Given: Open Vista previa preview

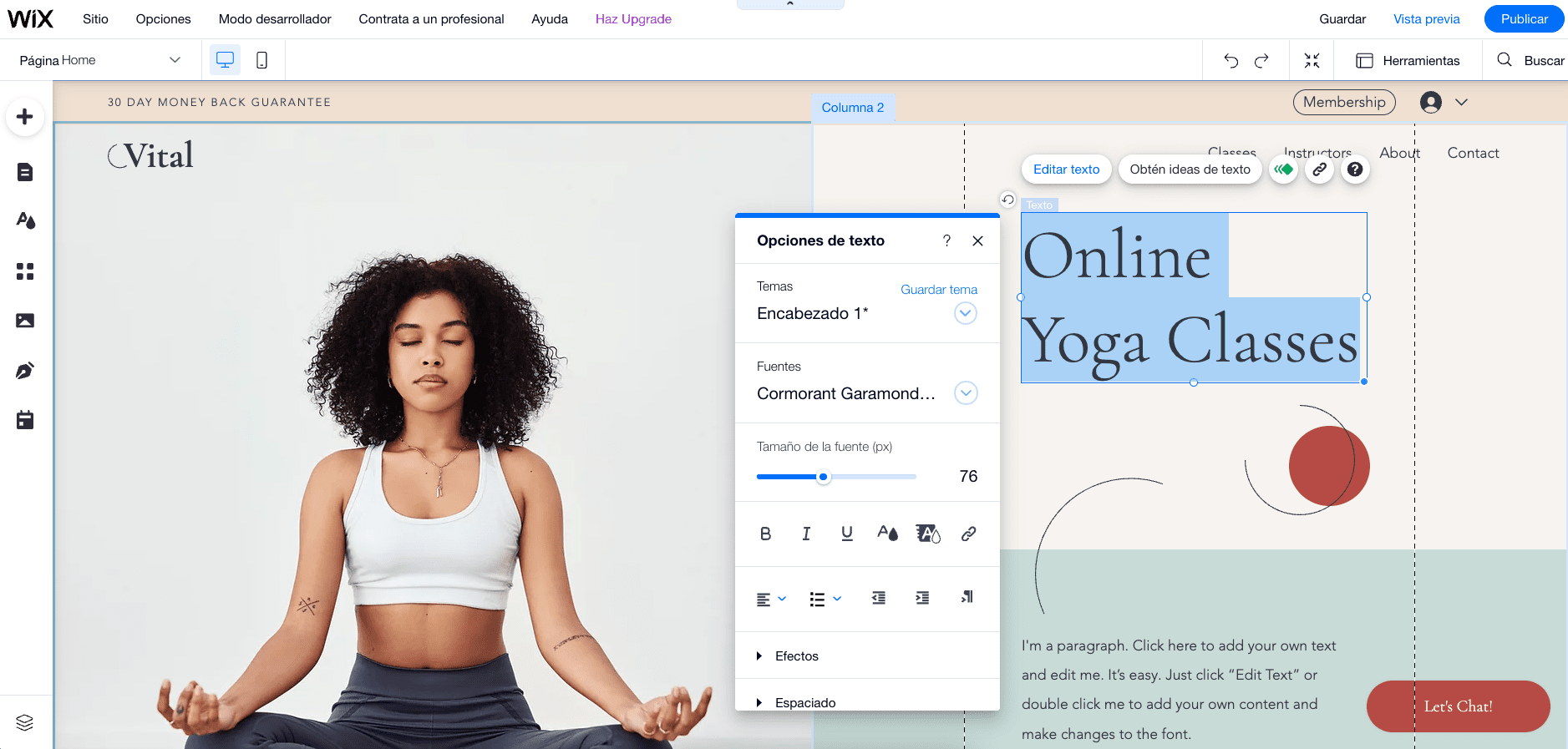Looking at the screenshot, I should 1427,18.
